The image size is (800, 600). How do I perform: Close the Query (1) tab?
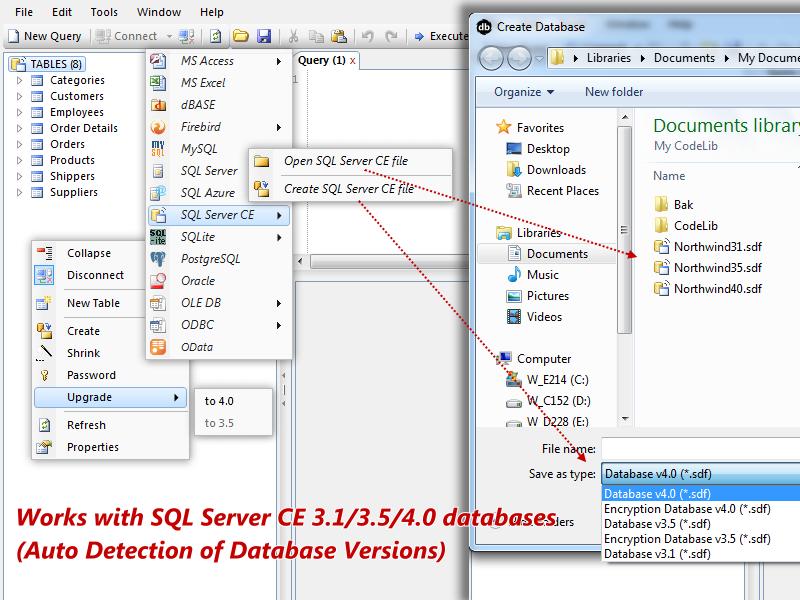pyautogui.click(x=353, y=61)
